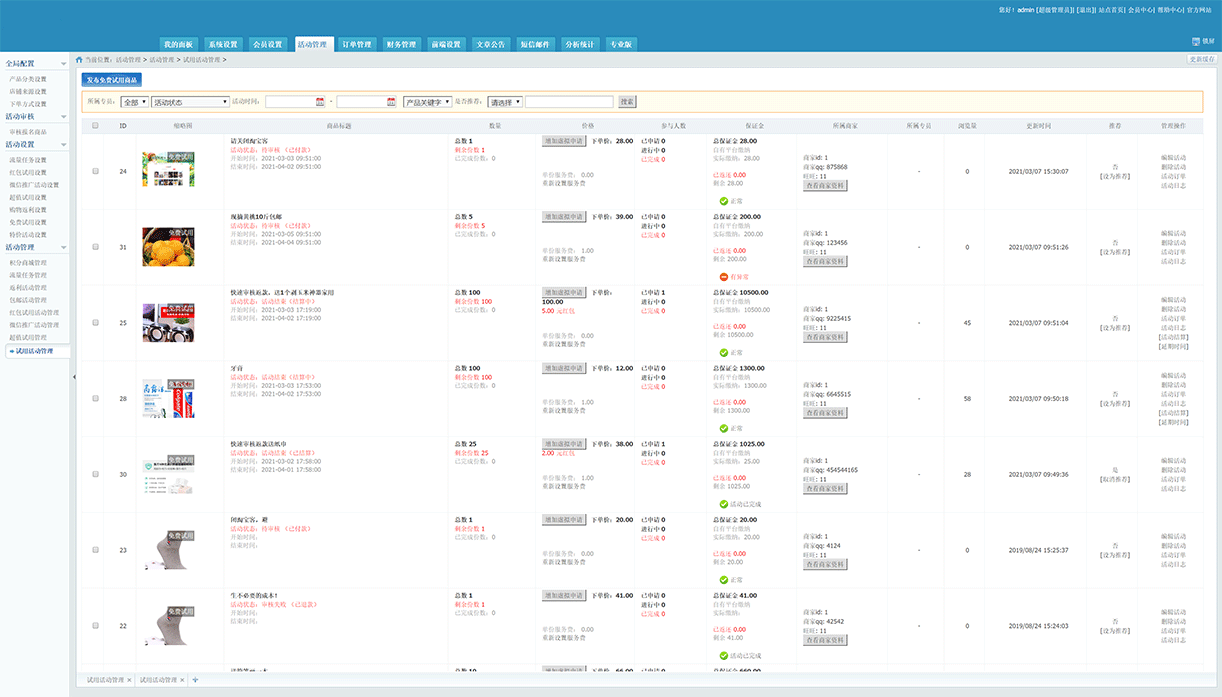Image resolution: width=1222 pixels, height=697 pixels.
Task: Open the start date calendar picker icon
Action: pyautogui.click(x=320, y=102)
